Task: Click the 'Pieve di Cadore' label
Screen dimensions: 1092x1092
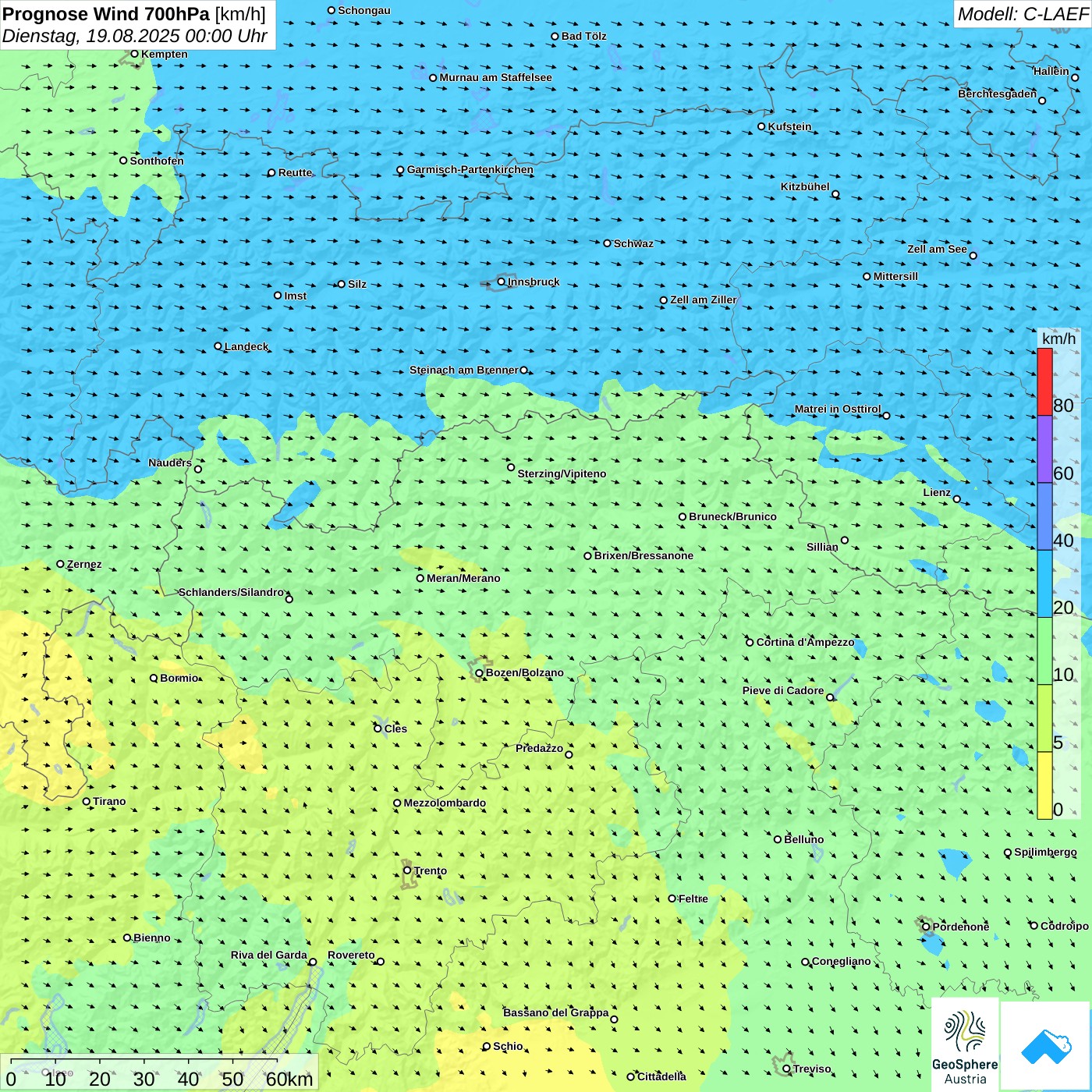Action: [783, 690]
